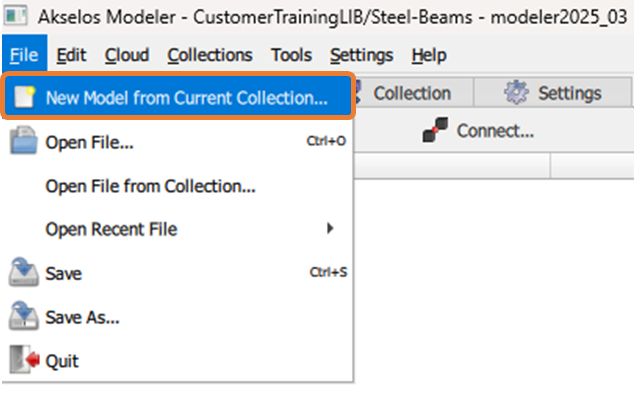Viewport: 634px width, 401px height.
Task: Select Save As... menu entry
Action: 178,317
